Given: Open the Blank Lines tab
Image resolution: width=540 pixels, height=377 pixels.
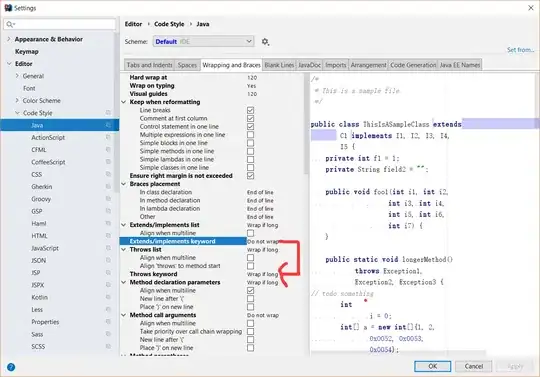Looking at the screenshot, I should 279,65.
